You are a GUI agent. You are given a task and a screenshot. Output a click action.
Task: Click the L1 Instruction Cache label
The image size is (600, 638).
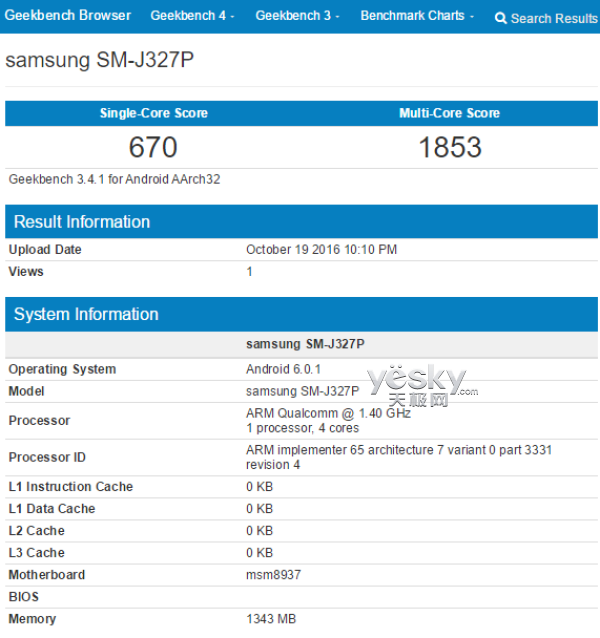coord(71,487)
